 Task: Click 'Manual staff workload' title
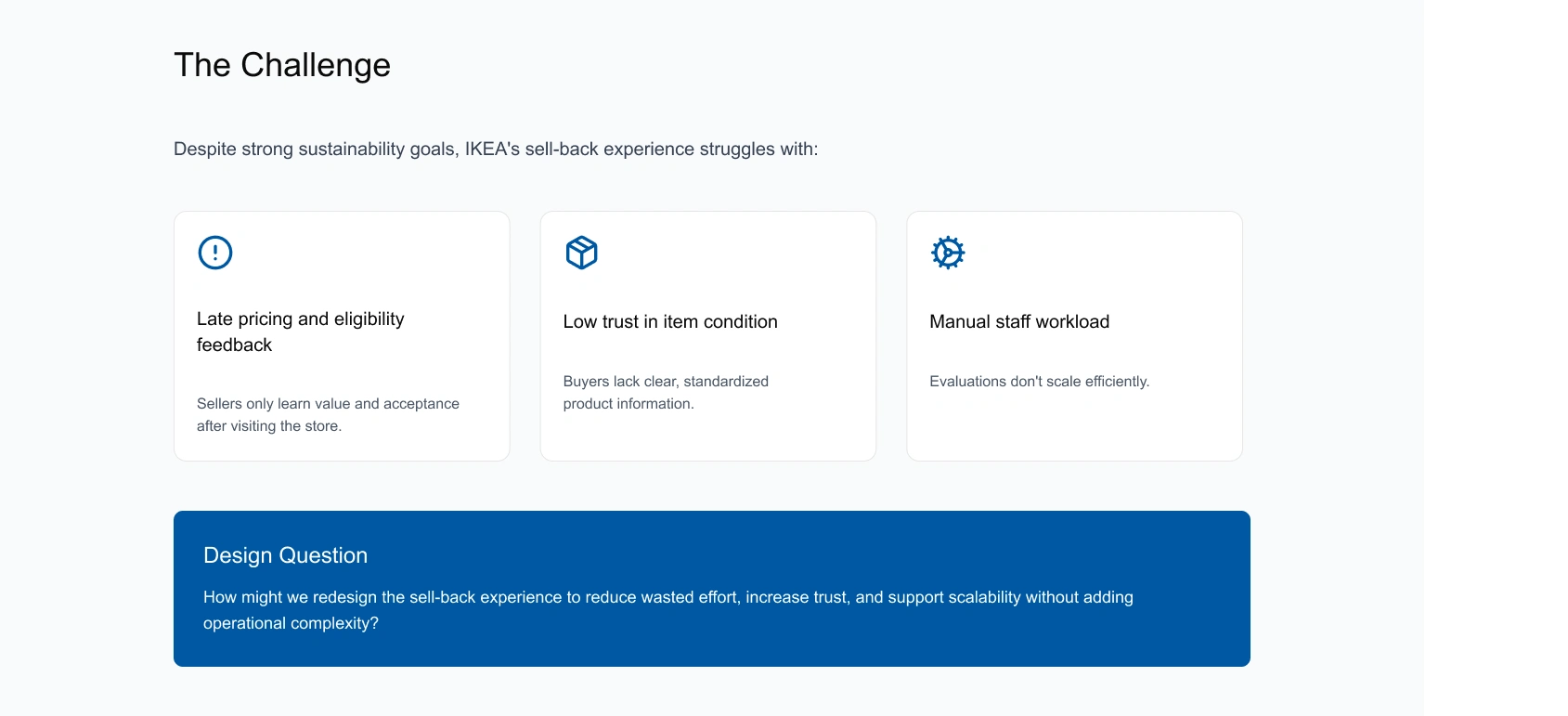coord(1019,321)
